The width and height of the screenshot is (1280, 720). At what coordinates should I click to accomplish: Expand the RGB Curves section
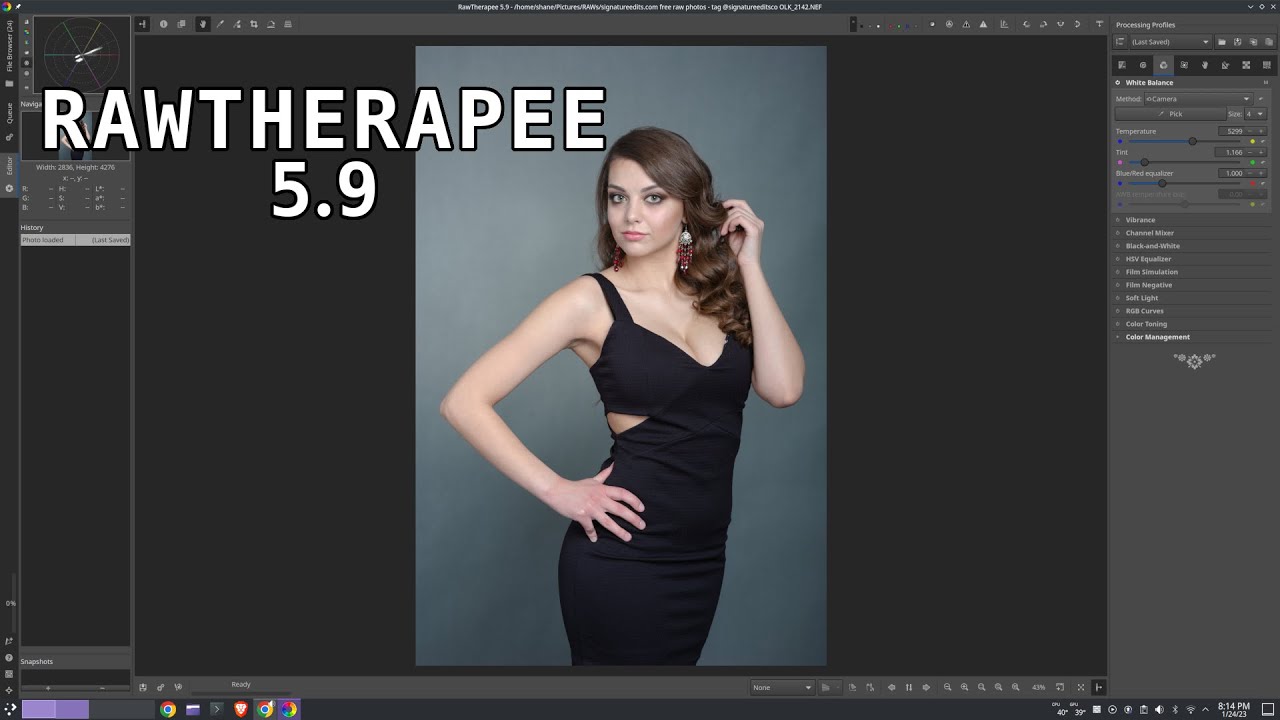[x=1144, y=311]
